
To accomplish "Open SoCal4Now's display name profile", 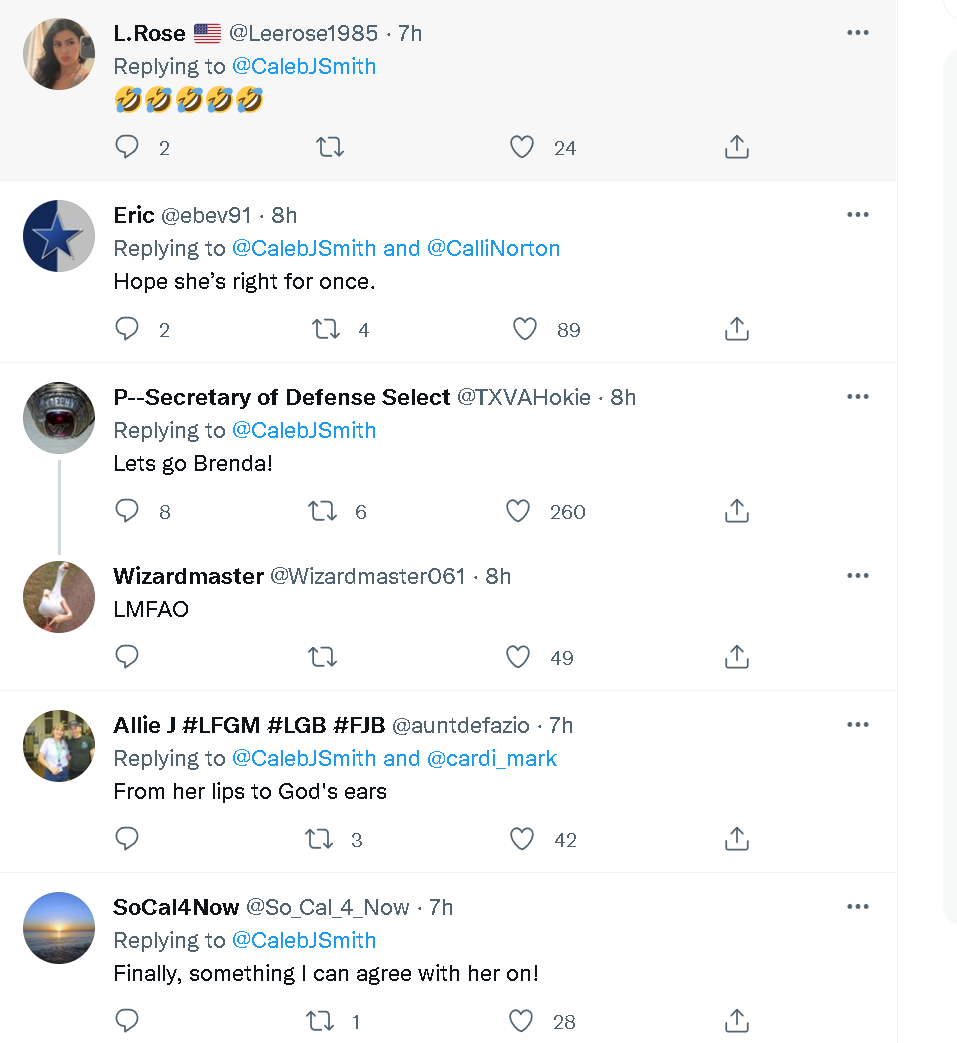I will pos(176,907).
